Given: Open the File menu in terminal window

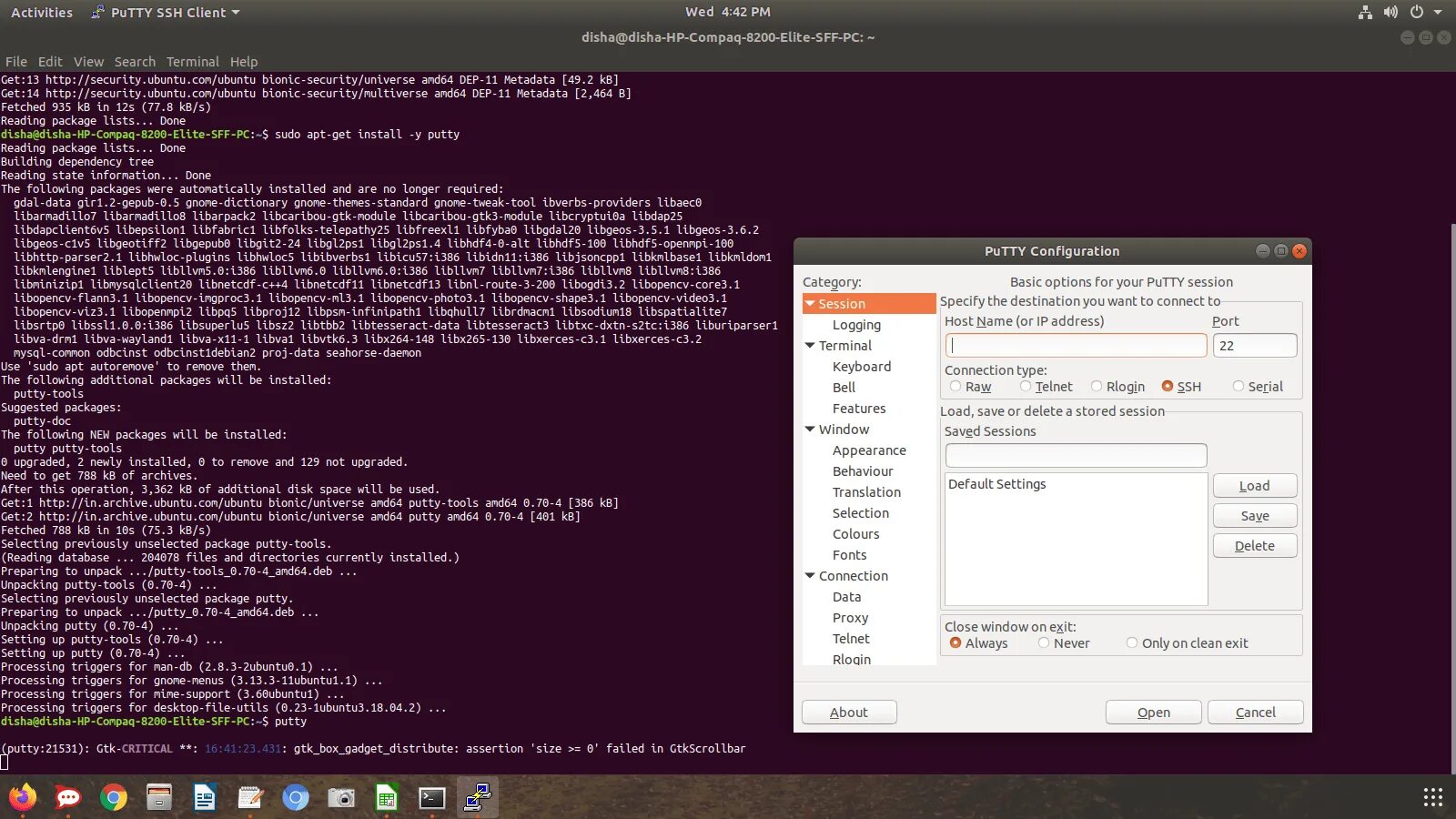Looking at the screenshot, I should point(16,62).
